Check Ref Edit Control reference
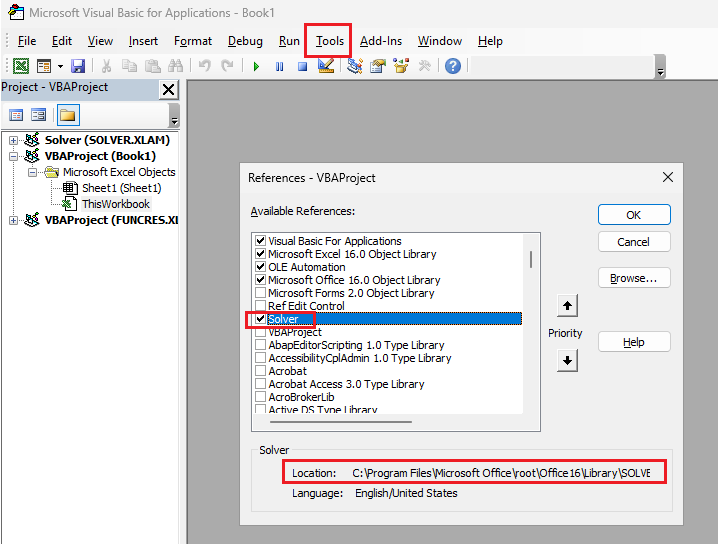 [x=261, y=305]
